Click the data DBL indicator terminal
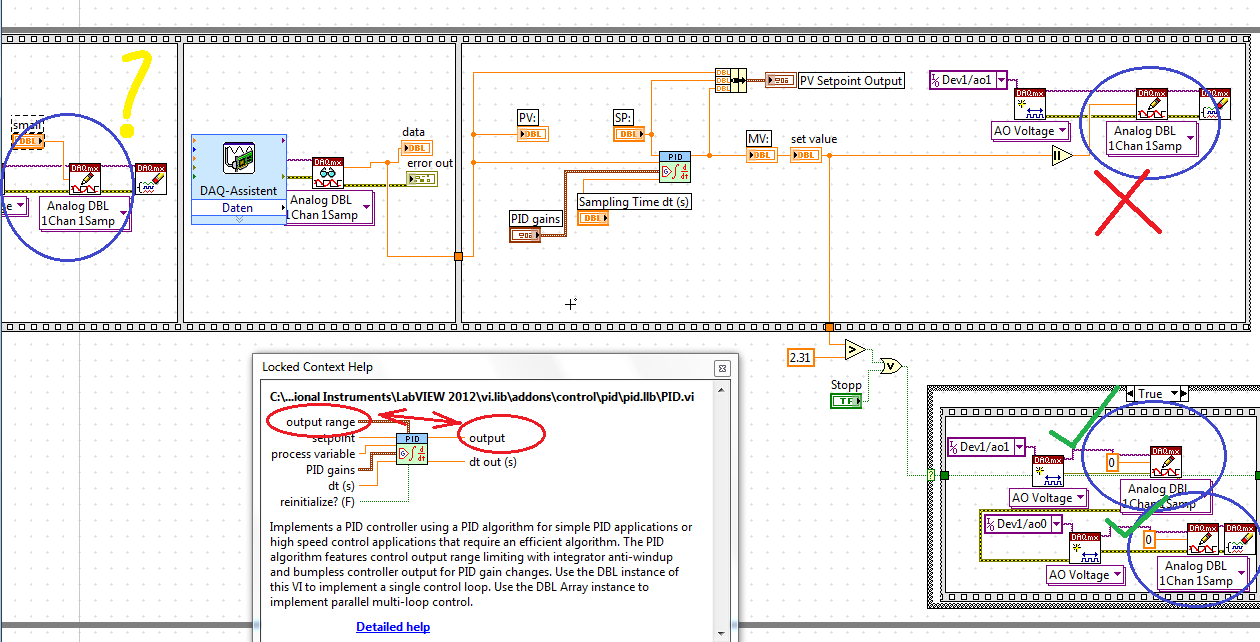1260x642 pixels. click(x=416, y=148)
